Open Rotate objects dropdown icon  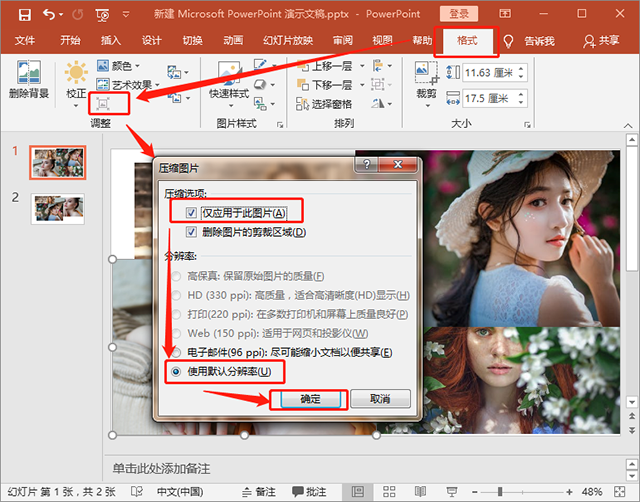[x=382, y=104]
